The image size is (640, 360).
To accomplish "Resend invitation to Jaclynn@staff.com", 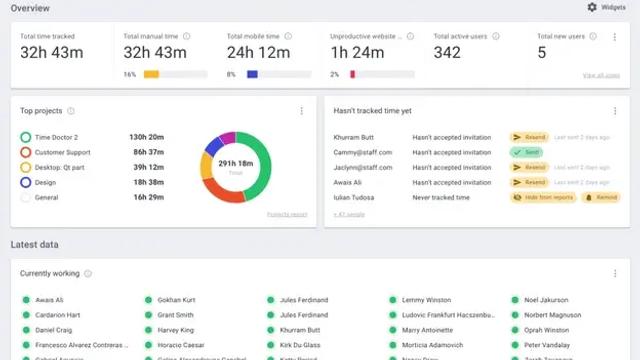I will point(529,167).
